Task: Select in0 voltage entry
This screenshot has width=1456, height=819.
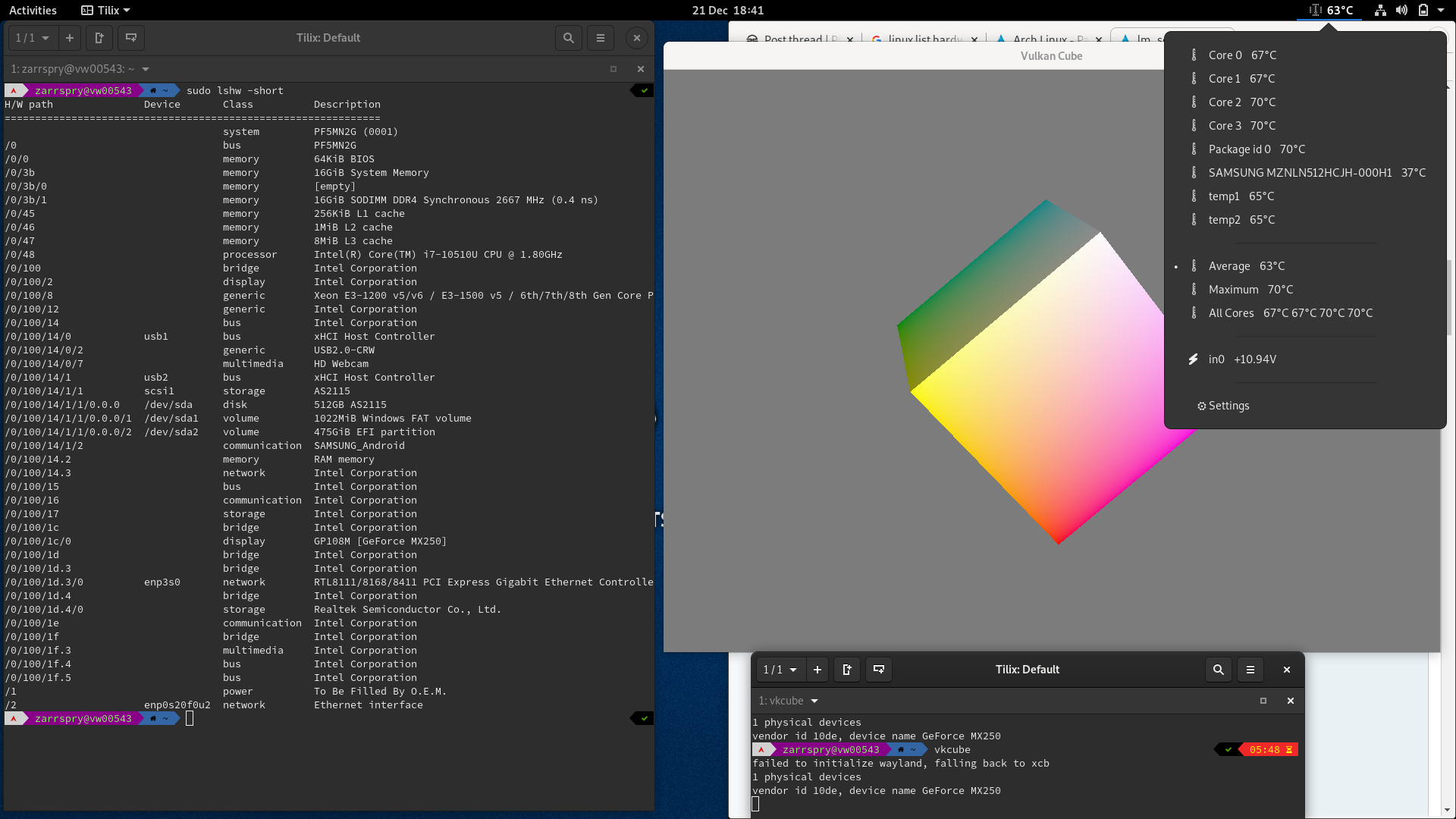Action: tap(1304, 359)
